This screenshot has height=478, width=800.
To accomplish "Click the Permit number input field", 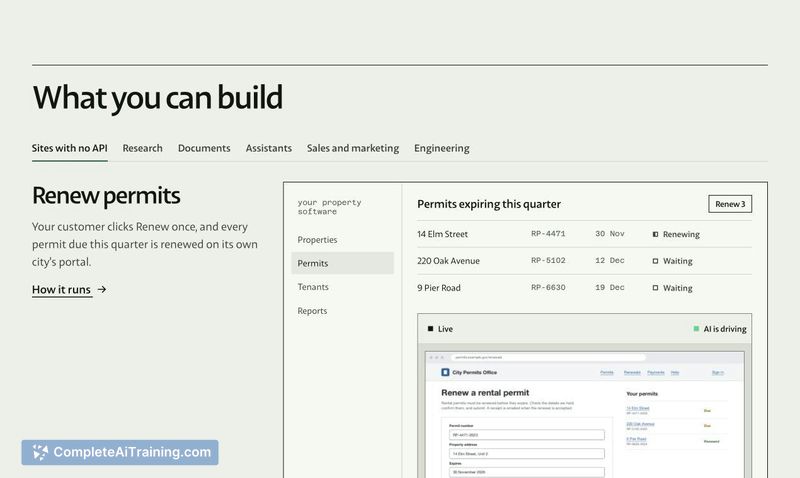I will click(527, 435).
